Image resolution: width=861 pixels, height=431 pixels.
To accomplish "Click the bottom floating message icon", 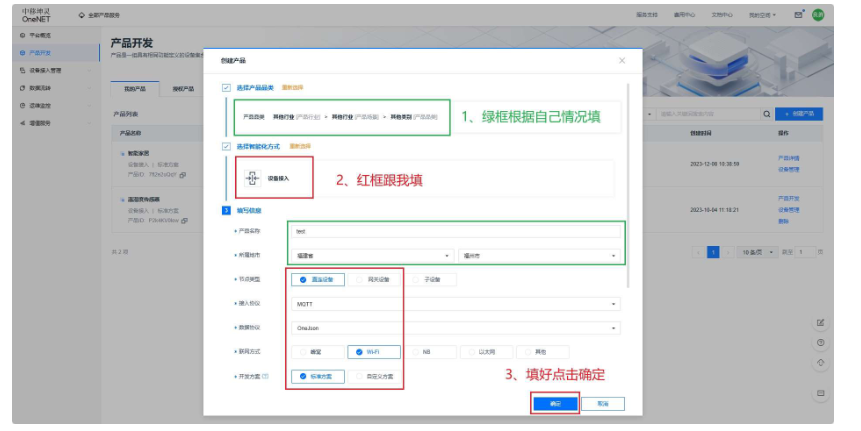I will pos(820,393).
